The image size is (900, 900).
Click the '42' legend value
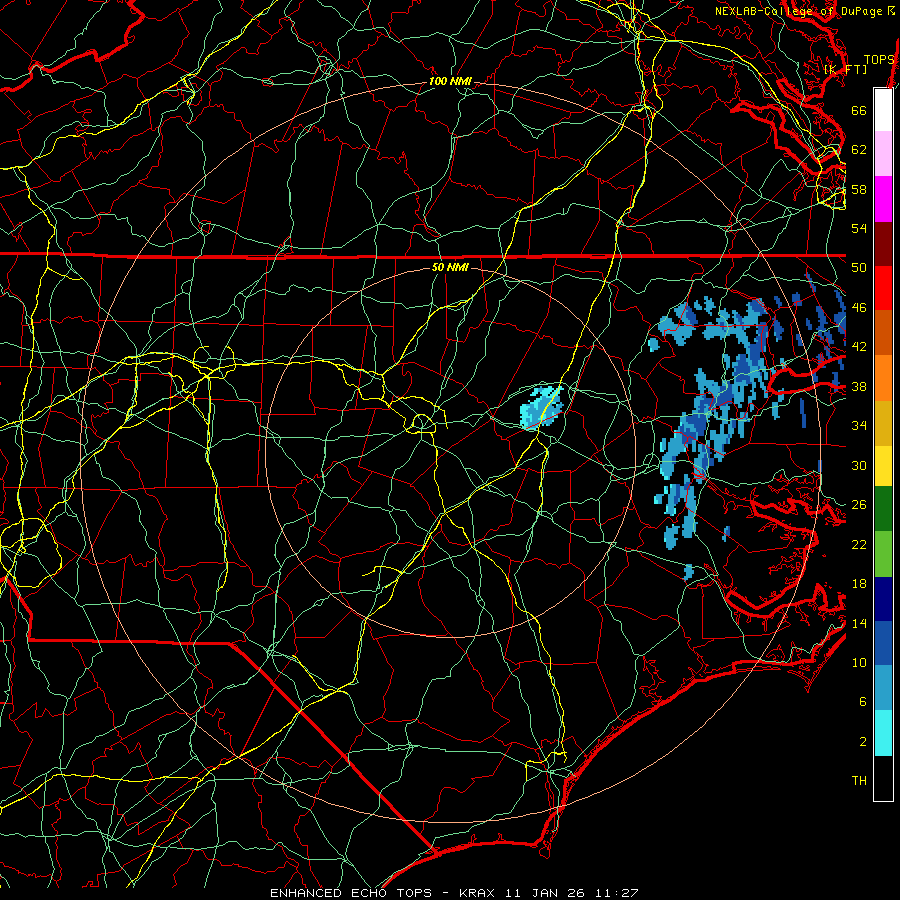point(859,347)
